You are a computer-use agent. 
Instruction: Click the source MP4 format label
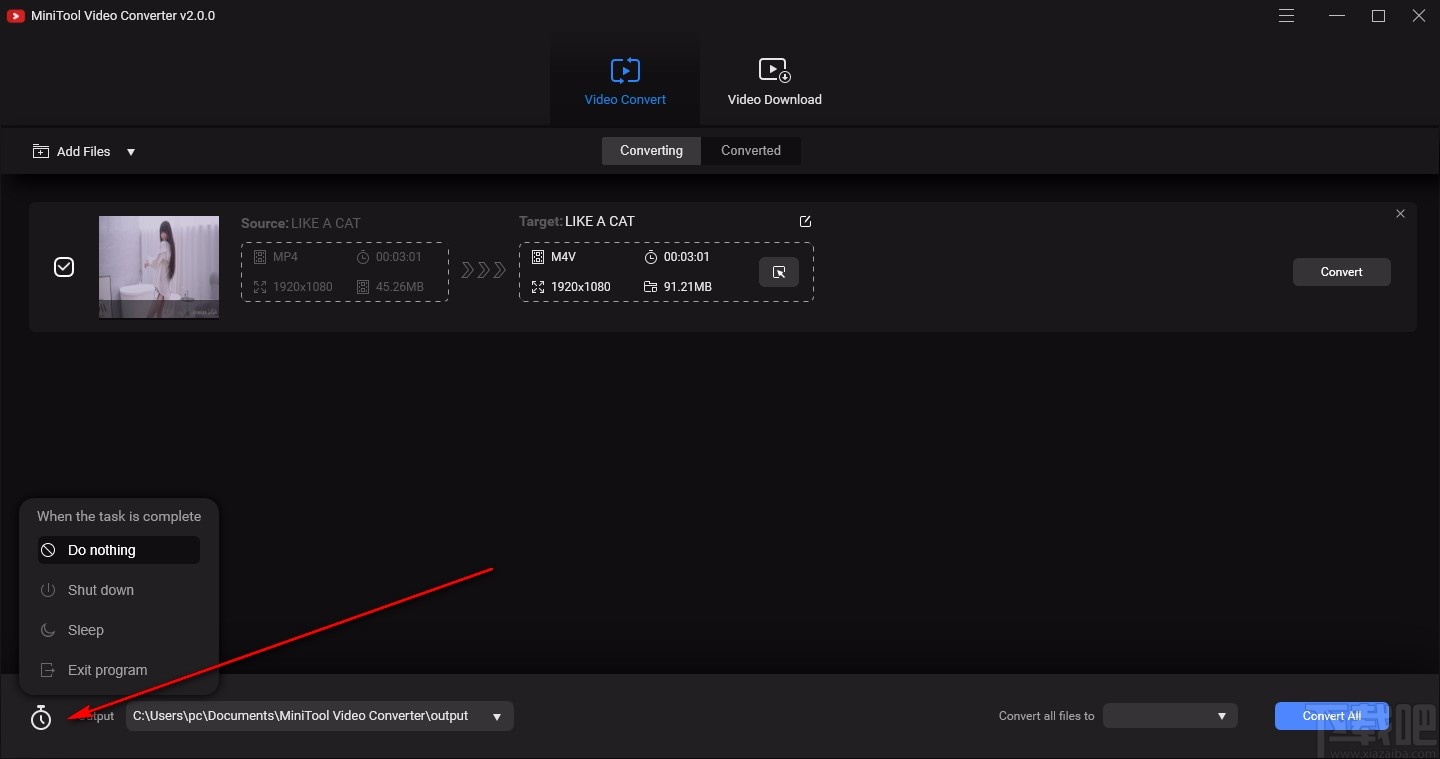[285, 257]
